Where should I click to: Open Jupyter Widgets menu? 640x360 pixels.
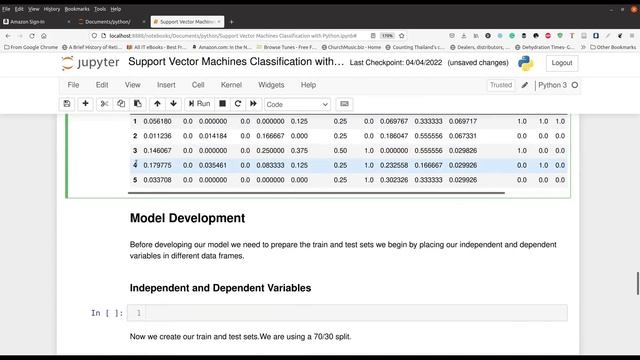pos(271,85)
